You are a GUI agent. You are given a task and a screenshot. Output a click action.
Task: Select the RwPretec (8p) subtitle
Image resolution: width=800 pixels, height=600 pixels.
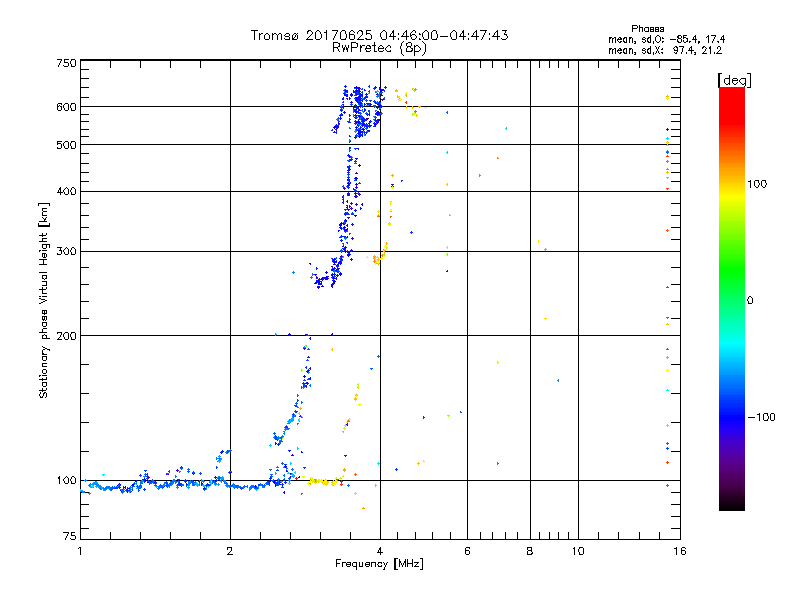(x=379, y=47)
